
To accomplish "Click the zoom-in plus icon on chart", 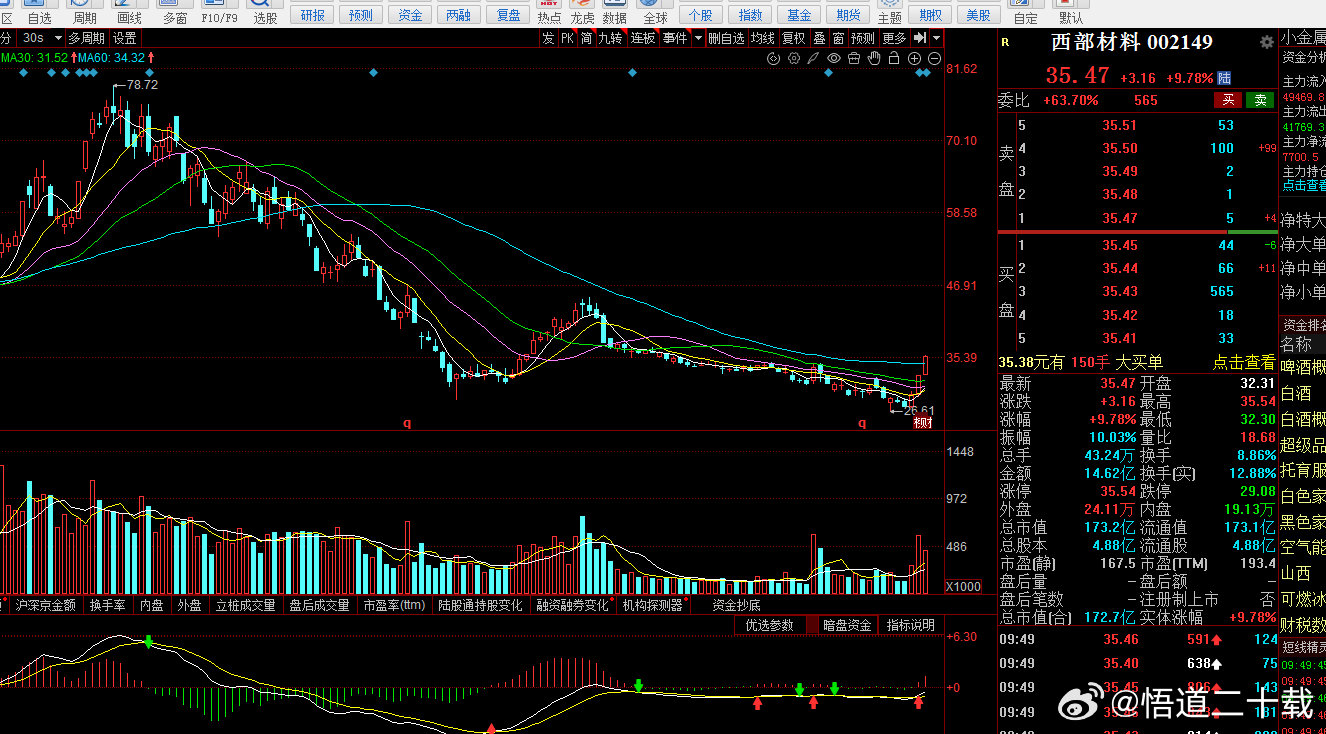I will [914, 58].
